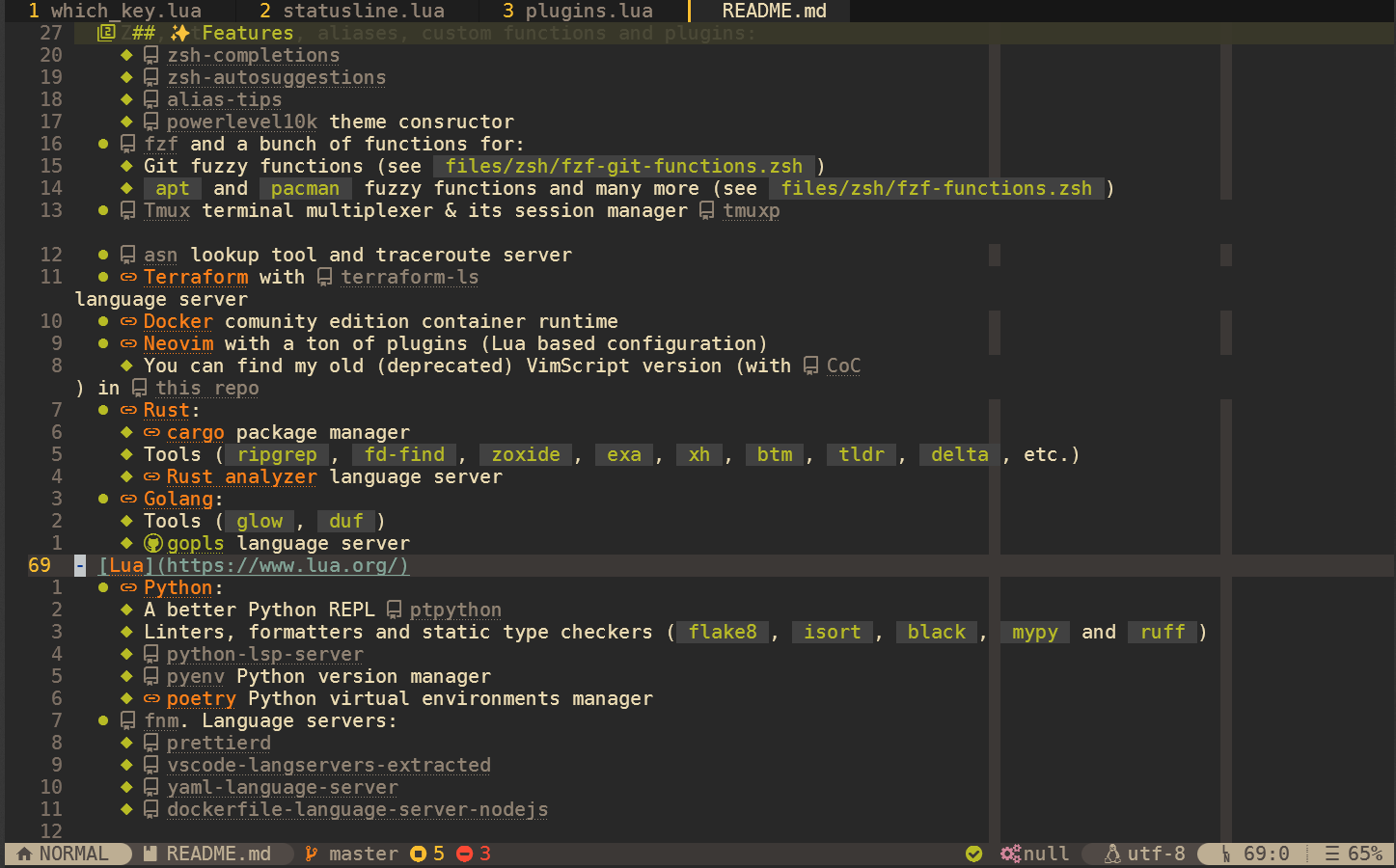Click the red errors count indicator 3

[x=474, y=854]
